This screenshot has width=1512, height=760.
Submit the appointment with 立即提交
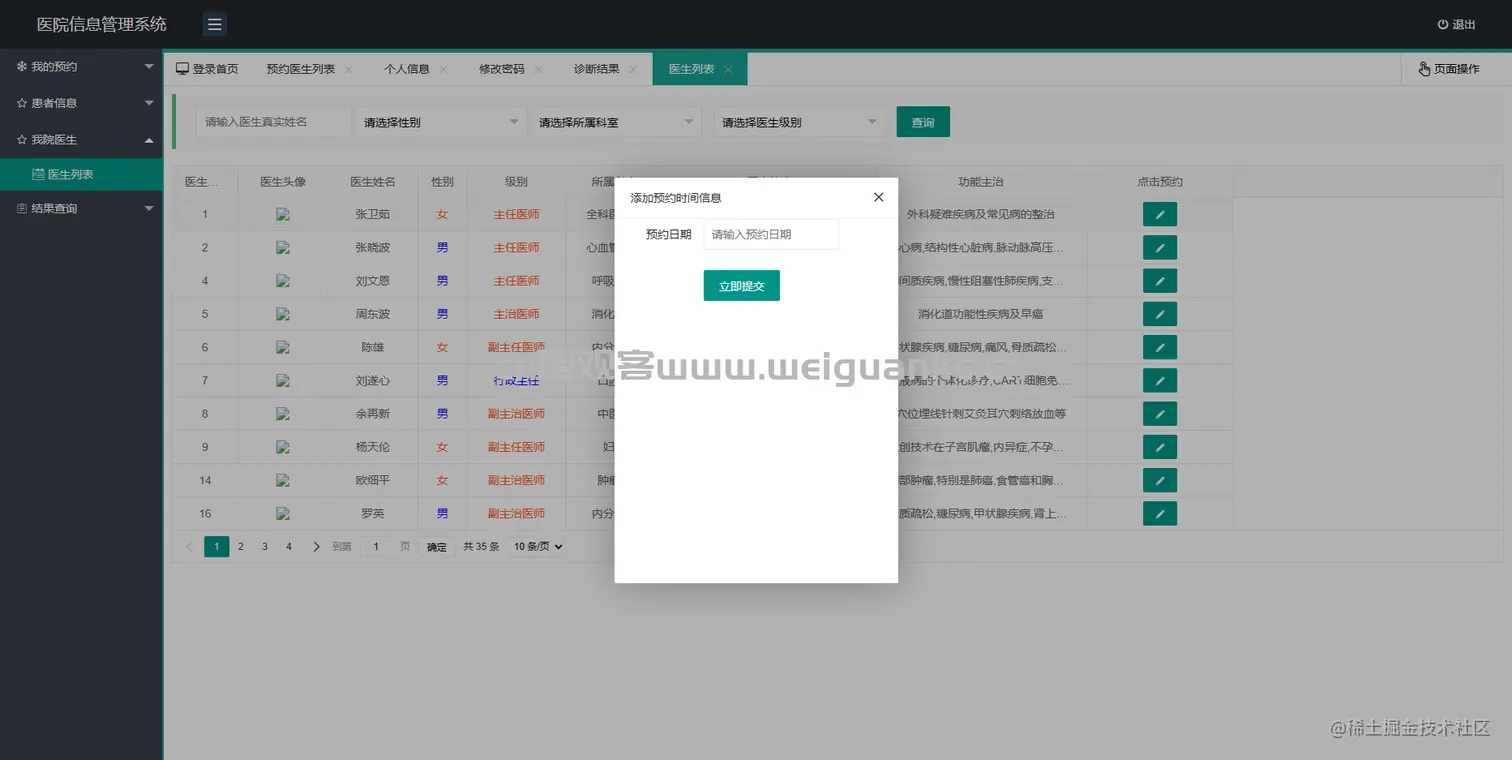(x=742, y=286)
